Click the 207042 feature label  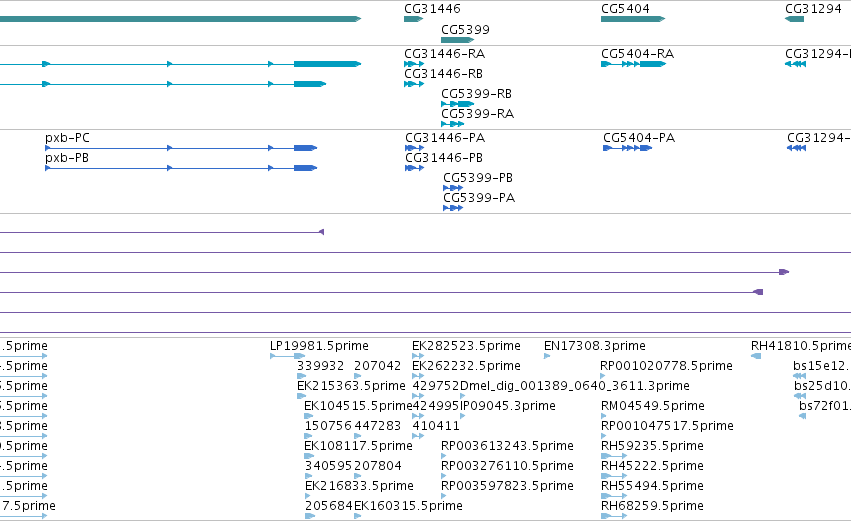tap(378, 366)
